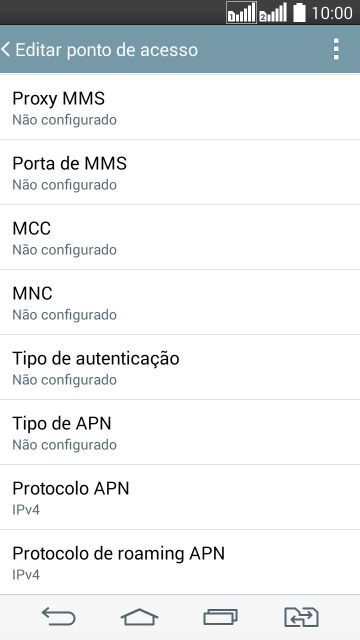Tap the SIM switch icon in navigation bar
Image resolution: width=360 pixels, height=640 pixels.
(x=301, y=617)
